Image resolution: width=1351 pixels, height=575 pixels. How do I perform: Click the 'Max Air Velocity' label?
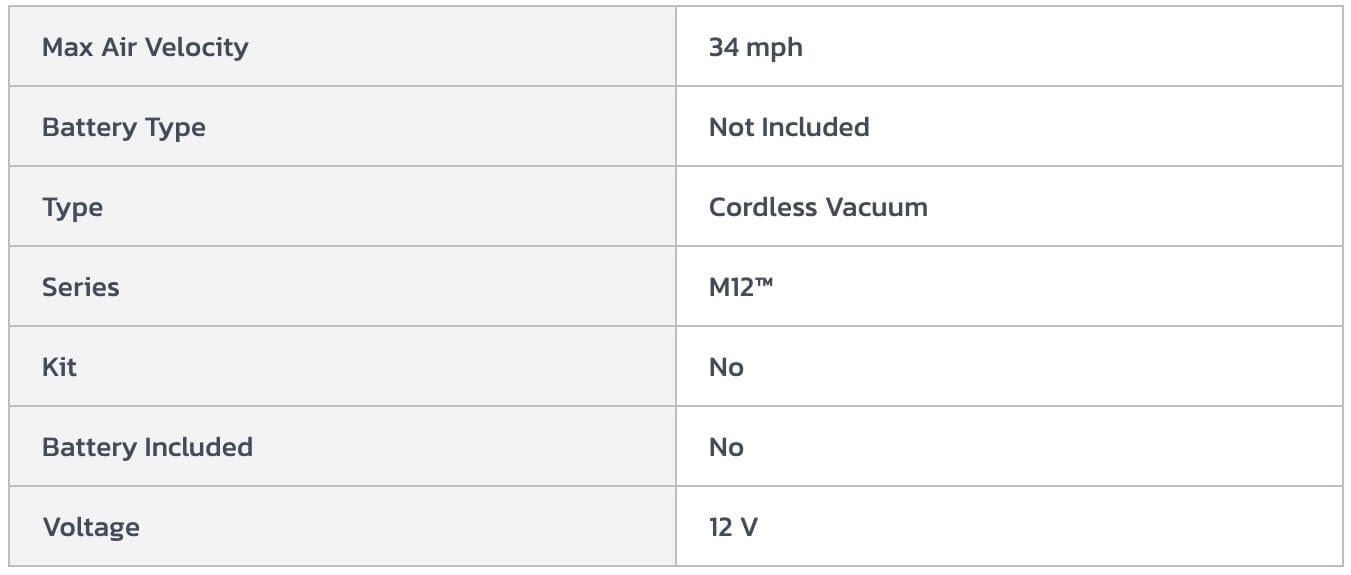[x=145, y=47]
